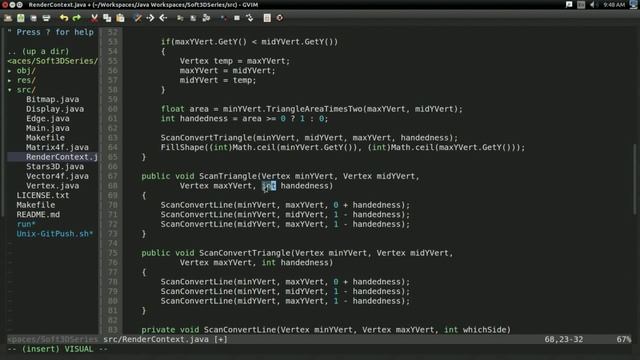Image resolution: width=640 pixels, height=360 pixels.
Task: Save the current session toolbar icon
Action: tap(193, 18)
